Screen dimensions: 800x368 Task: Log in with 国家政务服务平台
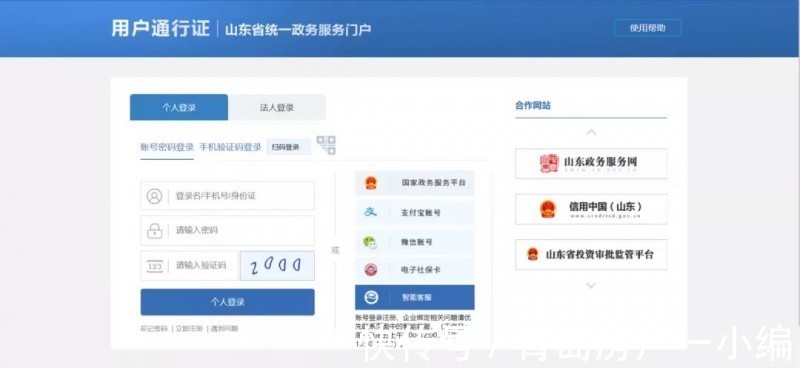tap(415, 183)
